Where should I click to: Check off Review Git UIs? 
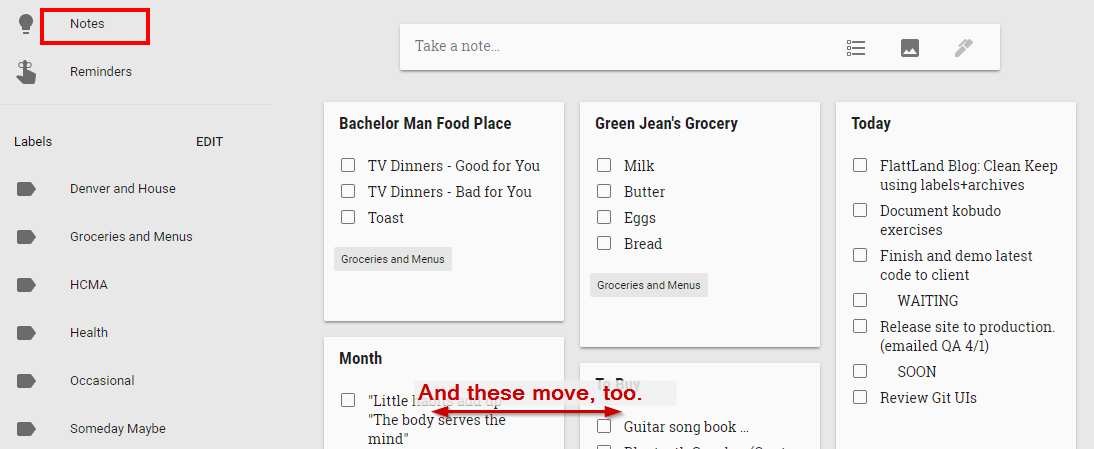(860, 397)
